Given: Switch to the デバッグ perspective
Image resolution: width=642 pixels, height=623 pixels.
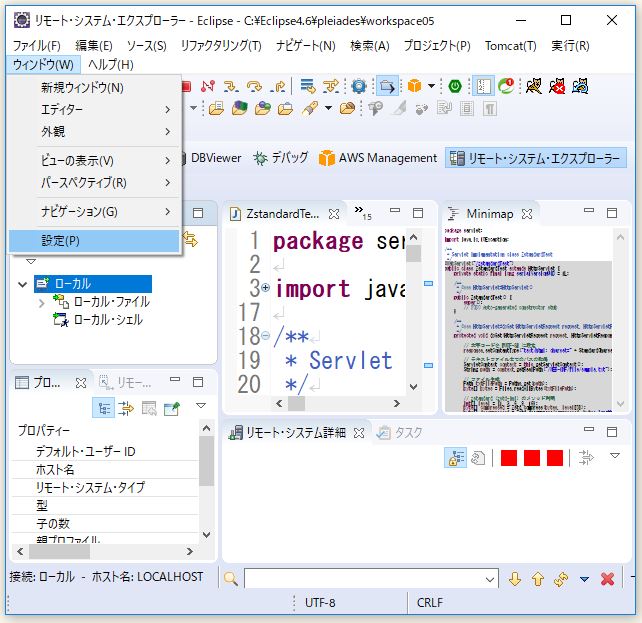Looking at the screenshot, I should pos(281,158).
